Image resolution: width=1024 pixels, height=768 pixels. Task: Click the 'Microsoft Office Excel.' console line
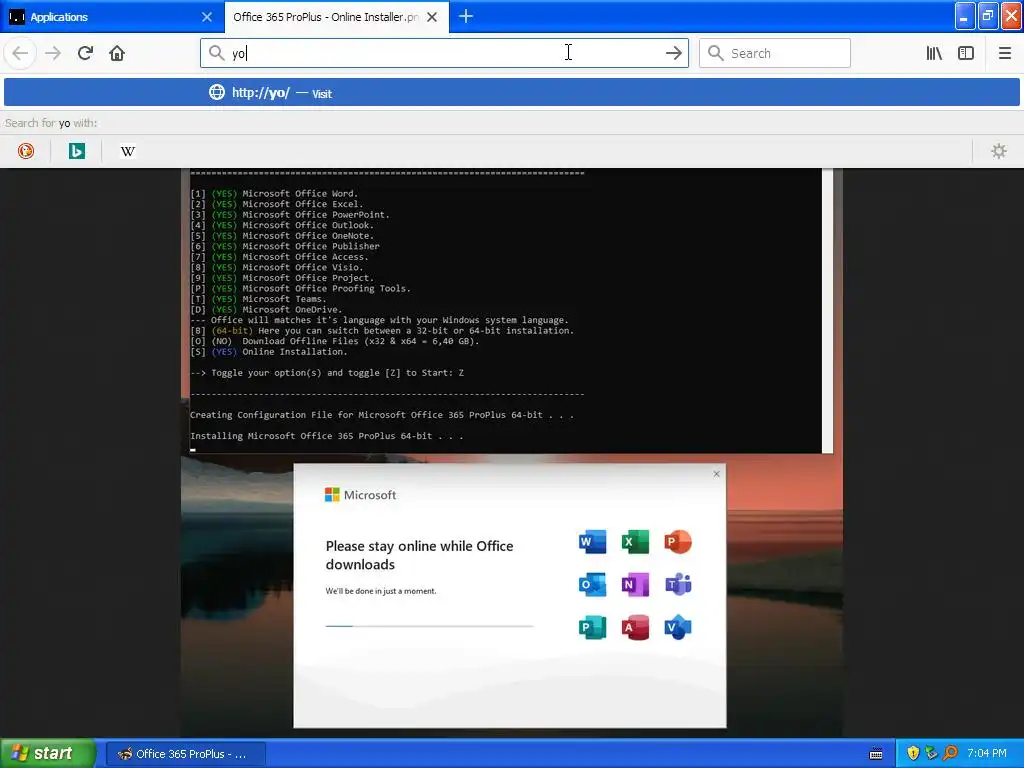click(x=277, y=204)
